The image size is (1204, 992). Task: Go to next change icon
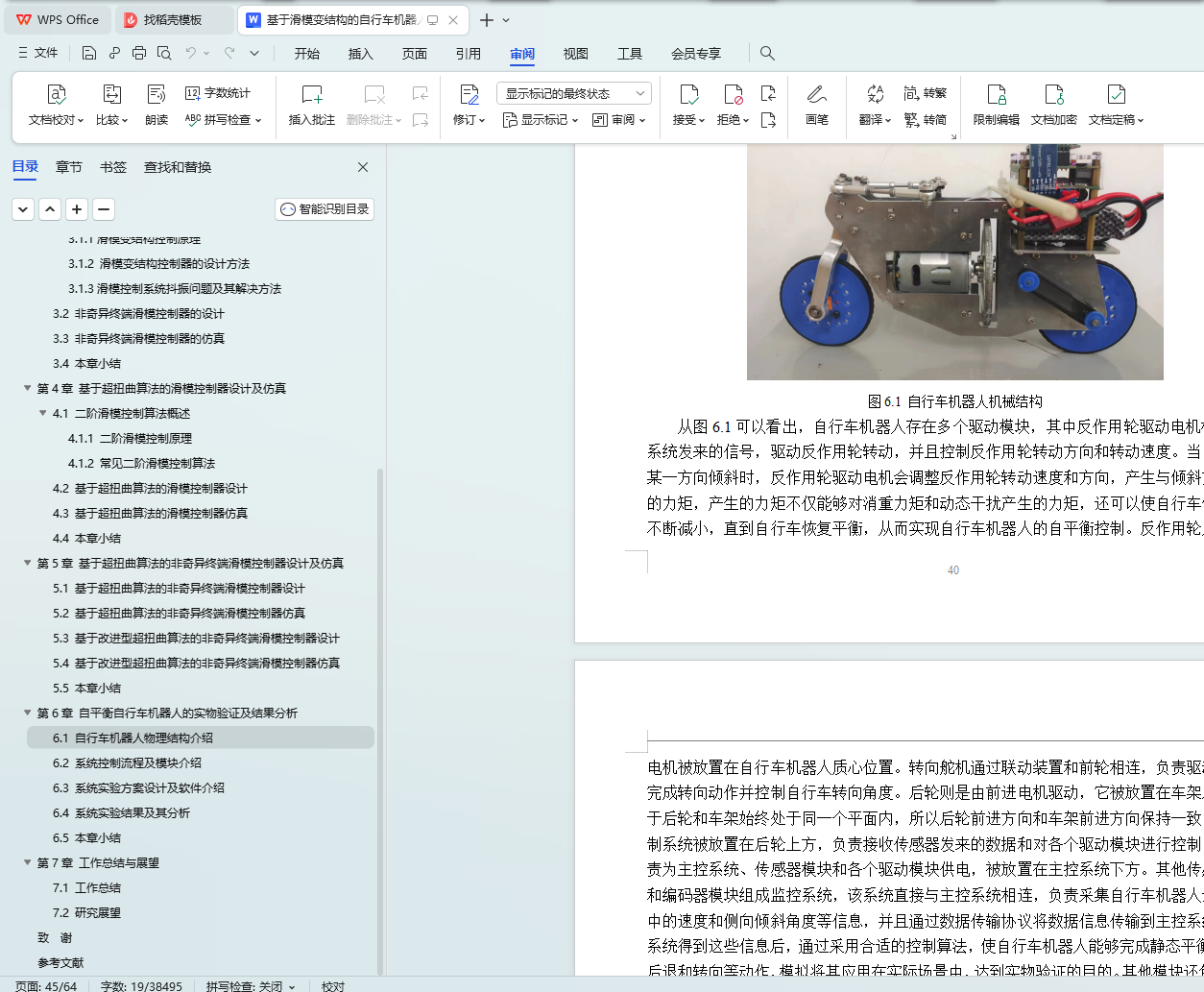pos(768,120)
